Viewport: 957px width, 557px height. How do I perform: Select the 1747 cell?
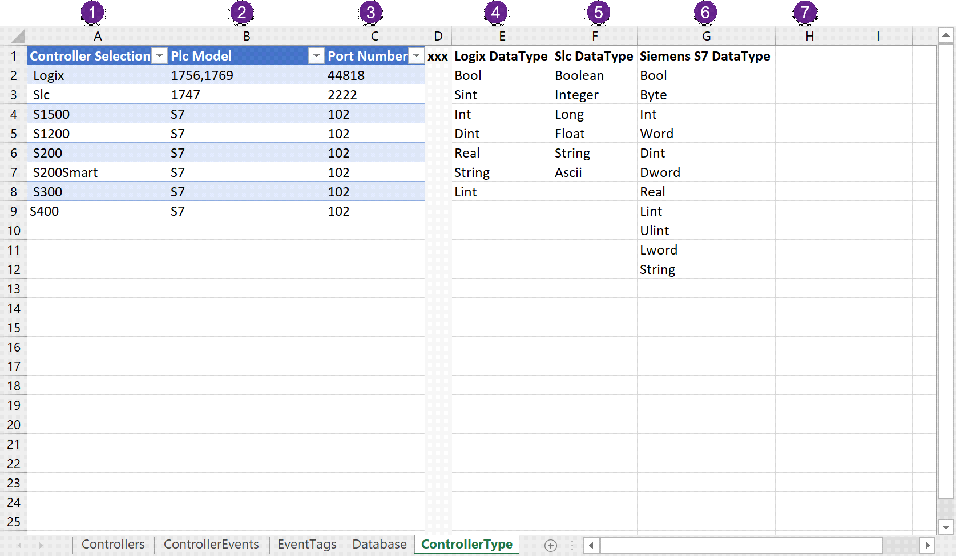(247, 95)
